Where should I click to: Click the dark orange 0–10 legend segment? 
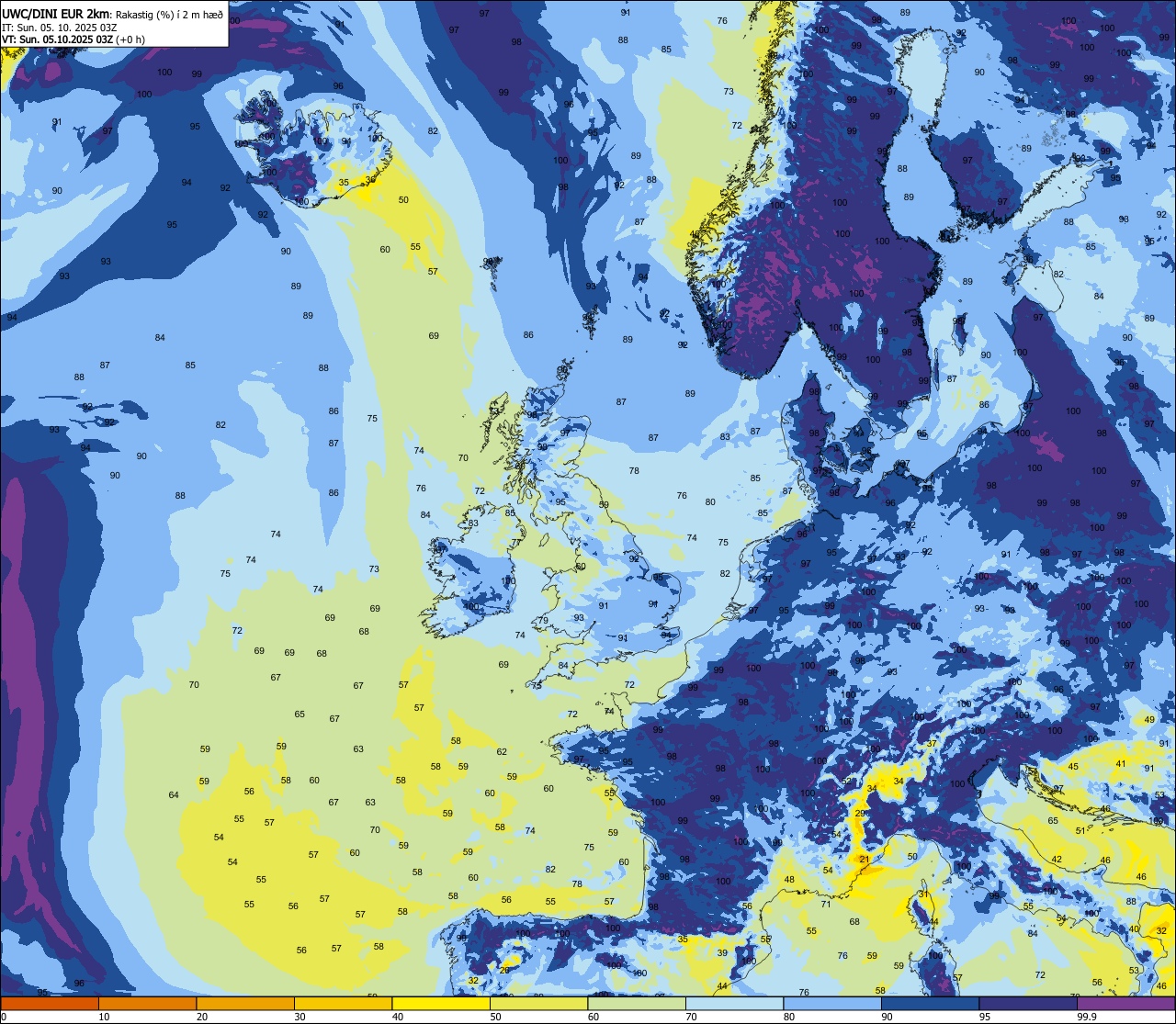pyautogui.click(x=50, y=1003)
